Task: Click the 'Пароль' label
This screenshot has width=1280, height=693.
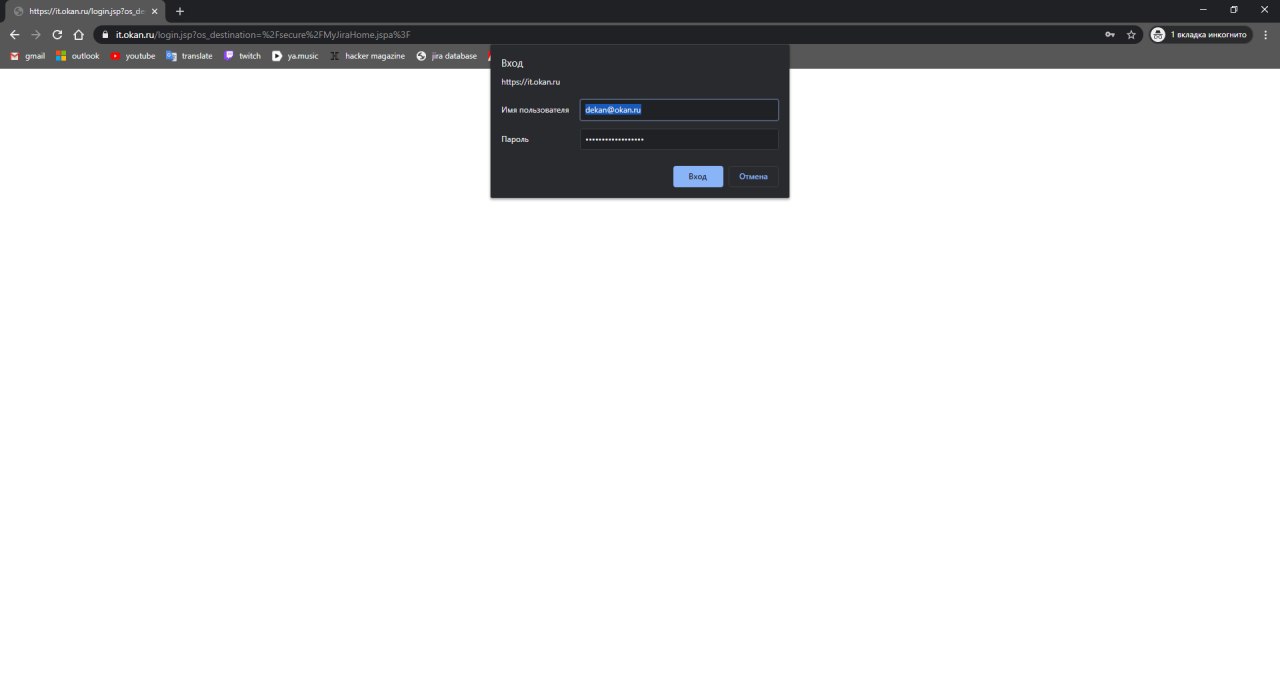Action: (515, 139)
